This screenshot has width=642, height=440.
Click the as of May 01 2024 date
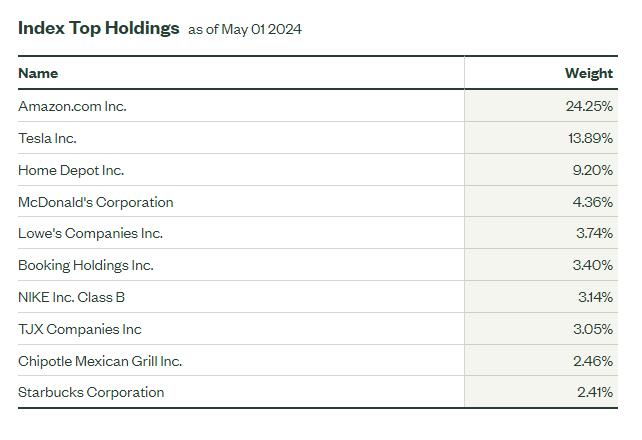(x=245, y=29)
